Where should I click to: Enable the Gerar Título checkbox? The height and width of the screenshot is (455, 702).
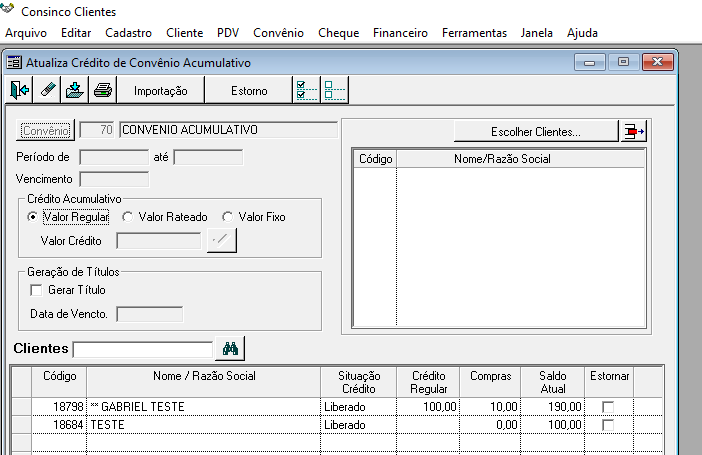coord(36,290)
